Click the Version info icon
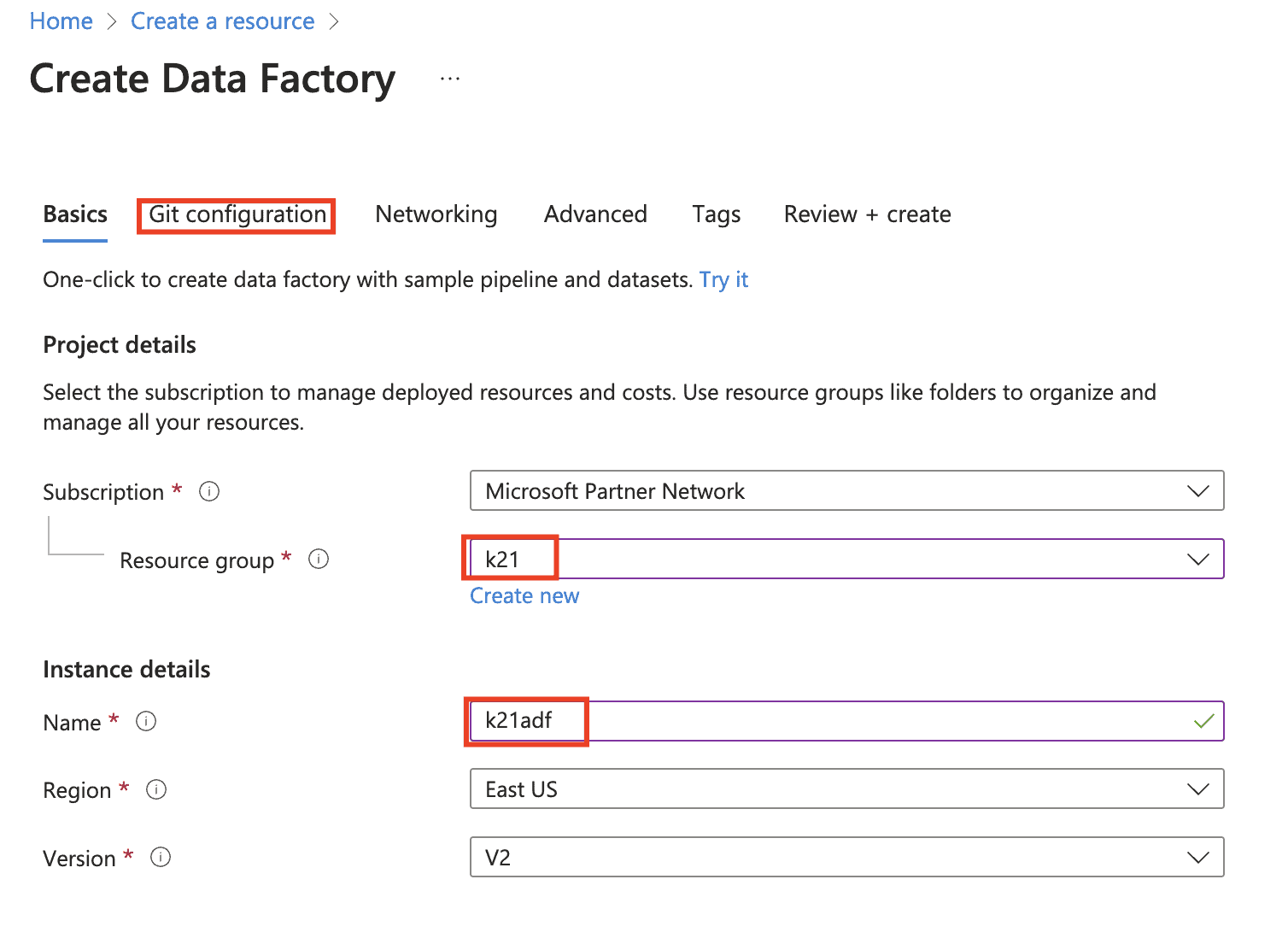Image resolution: width=1288 pixels, height=938 pixels. pyautogui.click(x=161, y=857)
